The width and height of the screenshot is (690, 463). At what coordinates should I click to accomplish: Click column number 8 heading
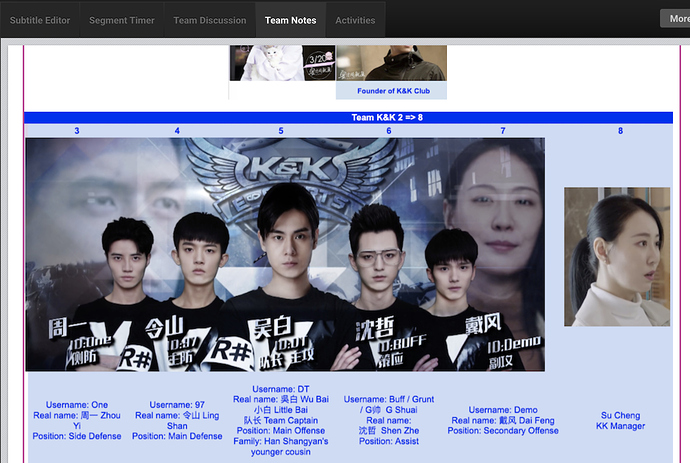(x=620, y=131)
